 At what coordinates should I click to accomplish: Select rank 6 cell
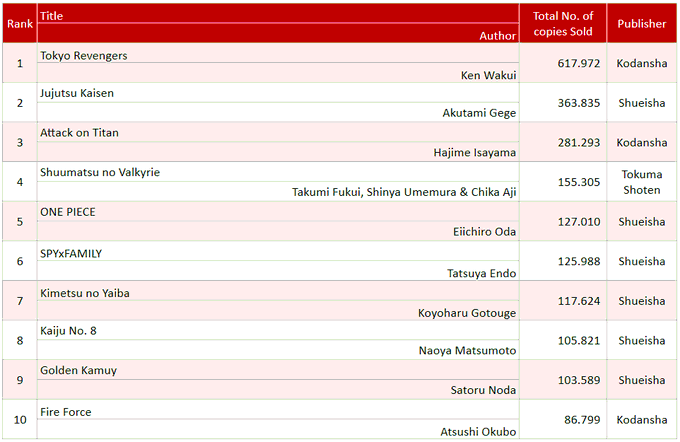(20, 261)
